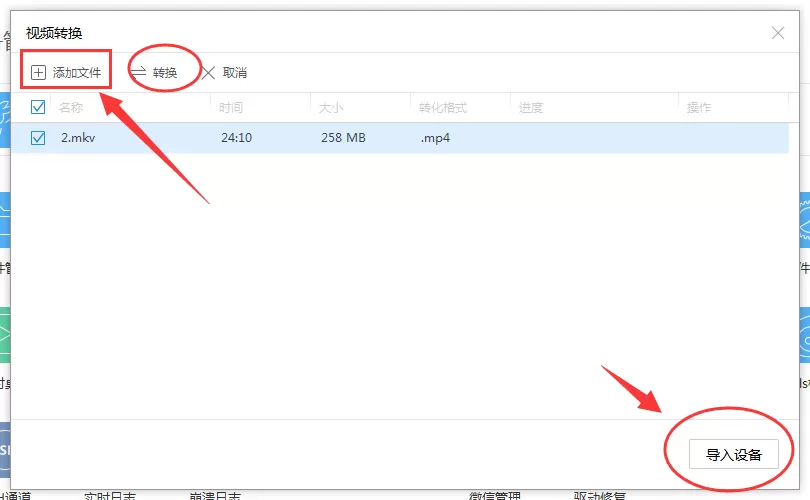Cancel using the 取消 label
This screenshot has width=810, height=500.
click(x=235, y=73)
